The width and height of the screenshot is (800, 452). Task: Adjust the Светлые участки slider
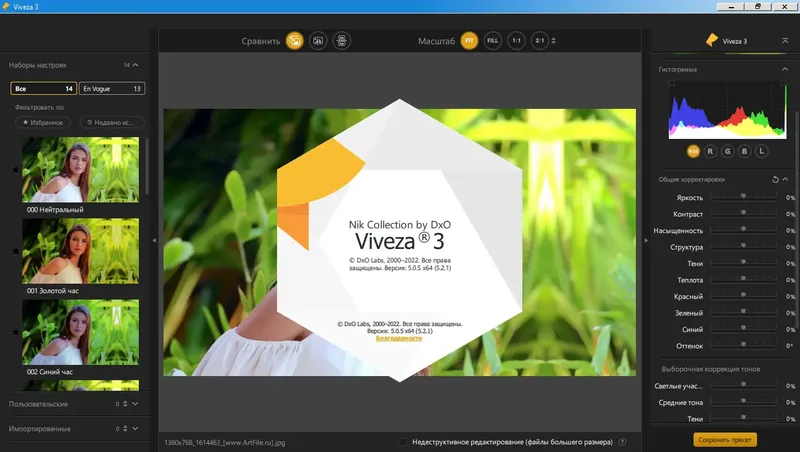coord(743,385)
